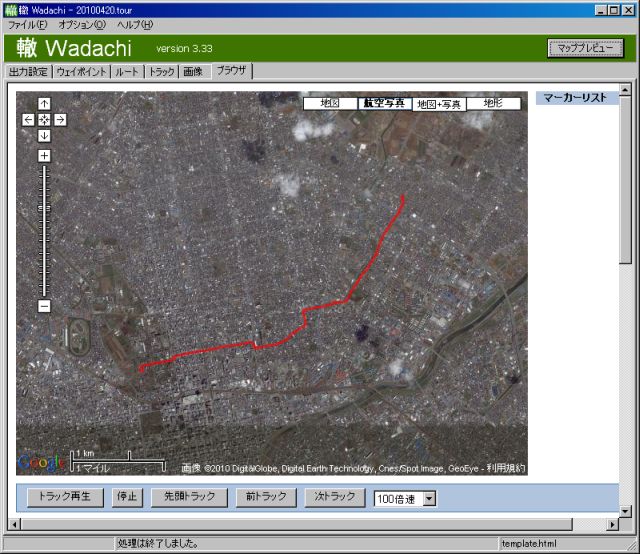This screenshot has height=554, width=640.
Task: Switch to the トラック tab
Action: [162, 72]
